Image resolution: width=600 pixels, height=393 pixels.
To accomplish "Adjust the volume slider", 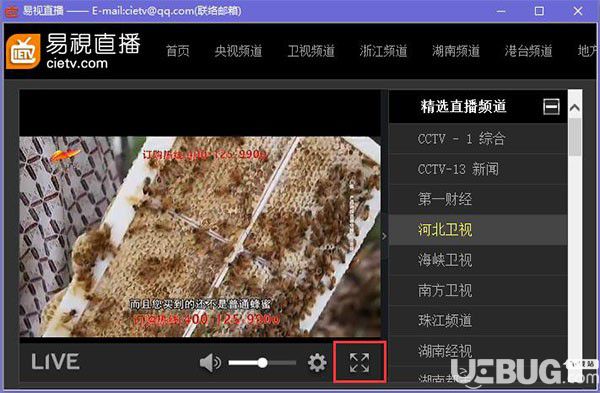I will [x=262, y=362].
